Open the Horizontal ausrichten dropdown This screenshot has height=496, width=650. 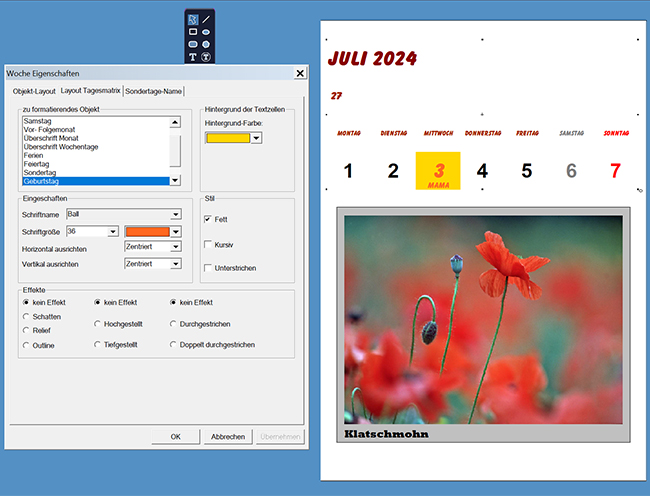point(176,247)
